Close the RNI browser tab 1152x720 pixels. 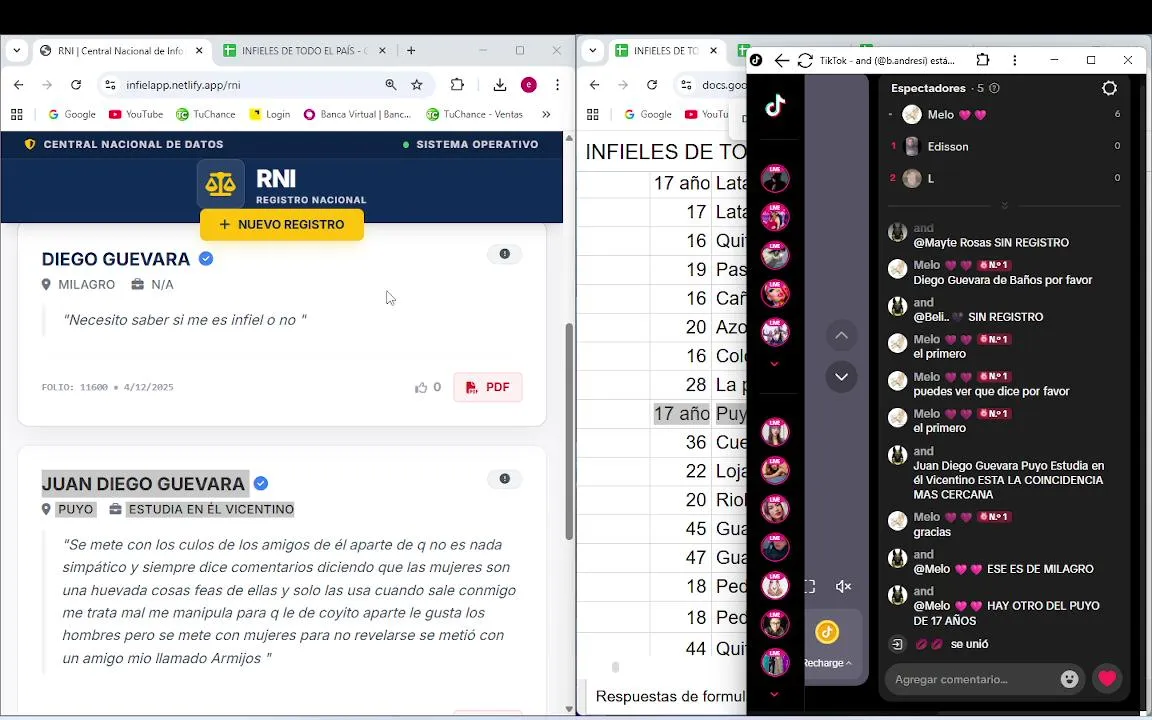199,51
